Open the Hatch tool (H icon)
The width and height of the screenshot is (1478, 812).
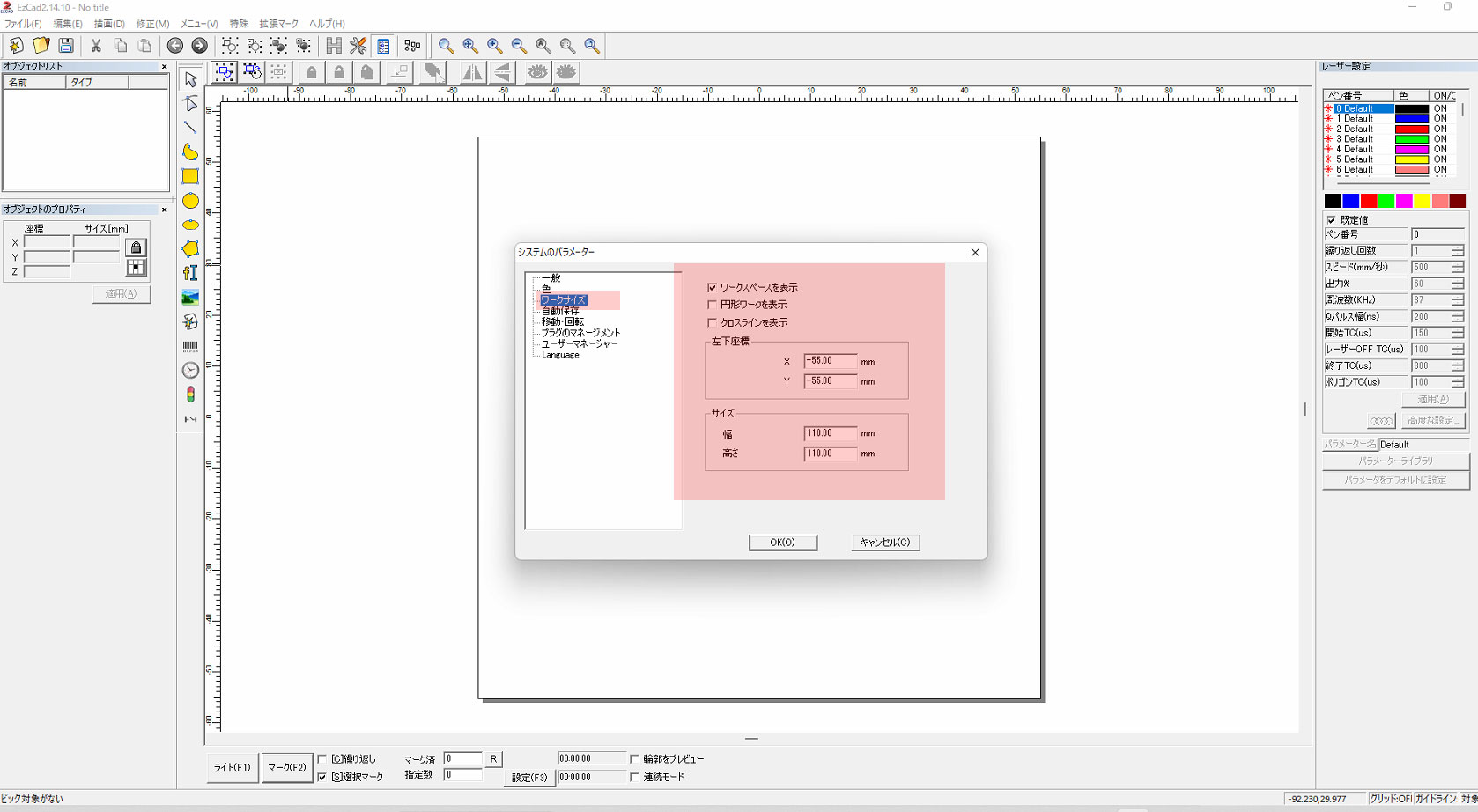click(334, 46)
